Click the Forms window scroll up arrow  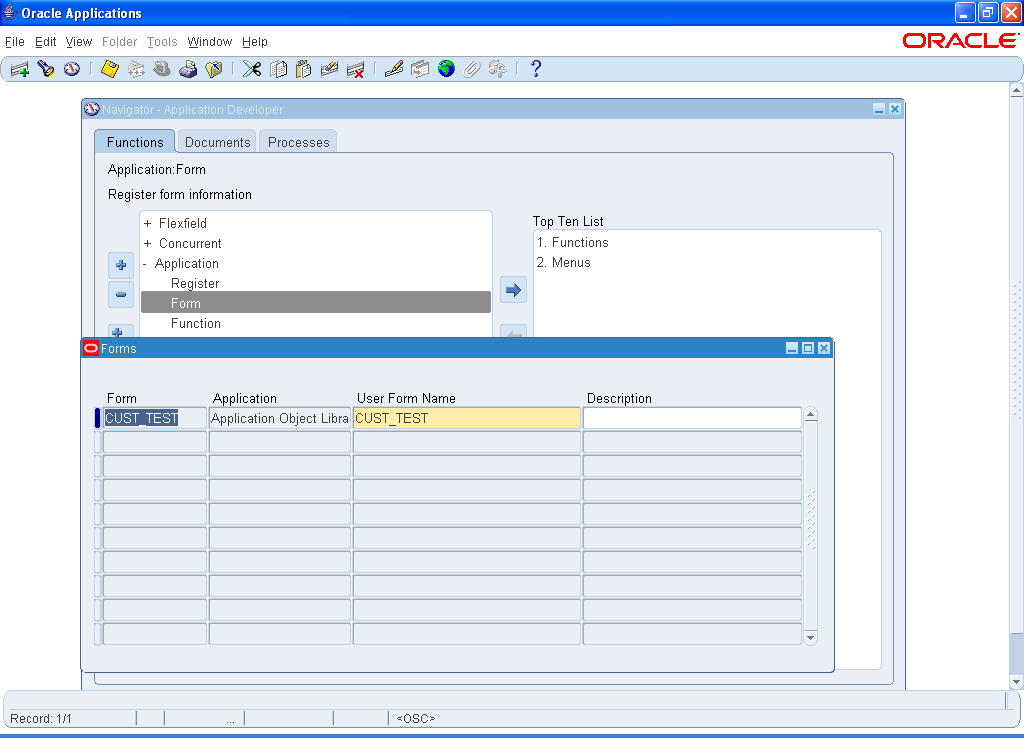tap(810, 415)
